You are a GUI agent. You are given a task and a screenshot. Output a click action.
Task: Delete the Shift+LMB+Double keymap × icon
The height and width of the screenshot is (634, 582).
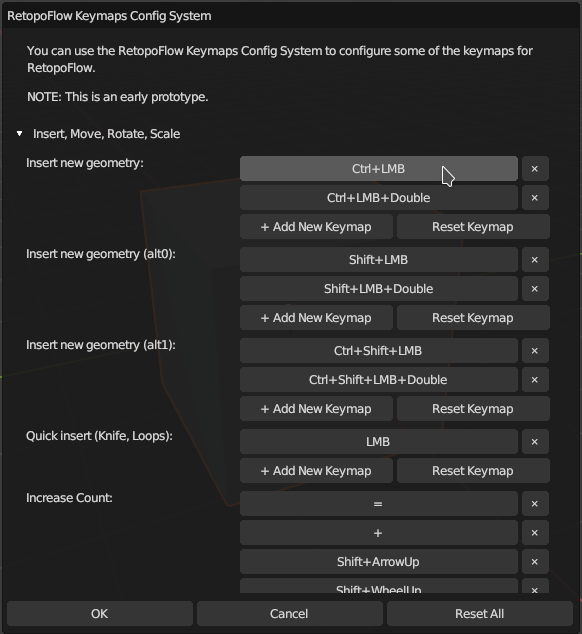pyautogui.click(x=535, y=289)
